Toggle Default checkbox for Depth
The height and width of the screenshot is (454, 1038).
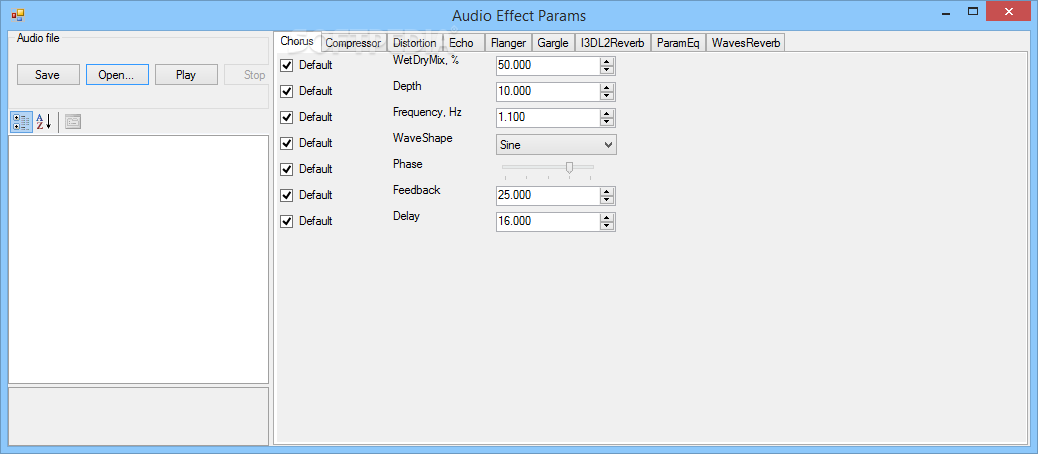tap(287, 91)
